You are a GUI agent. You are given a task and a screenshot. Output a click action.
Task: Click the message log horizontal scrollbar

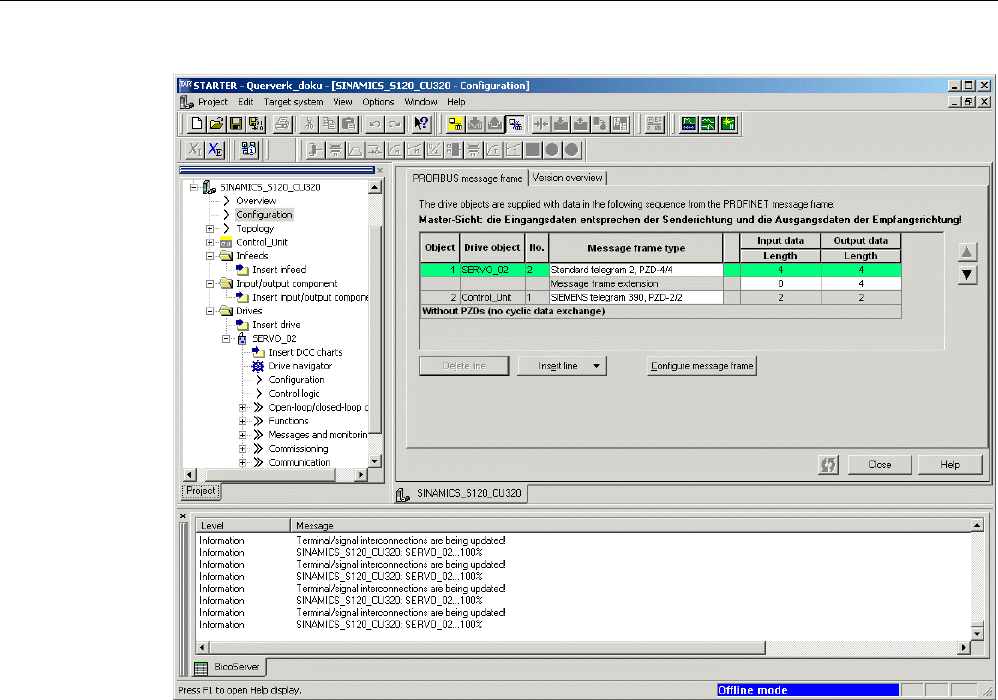point(582,648)
